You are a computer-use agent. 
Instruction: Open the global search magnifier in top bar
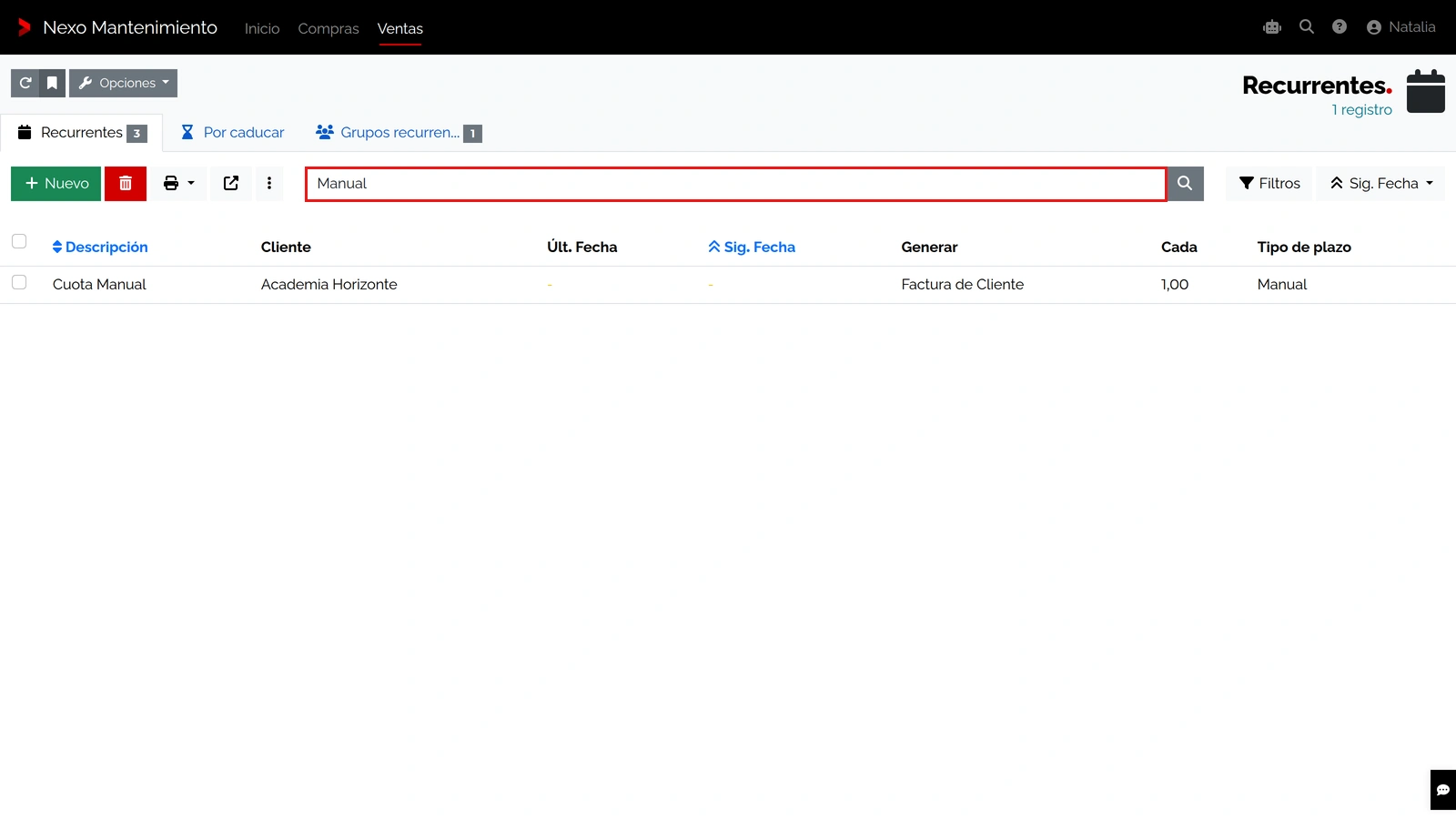1307,27
